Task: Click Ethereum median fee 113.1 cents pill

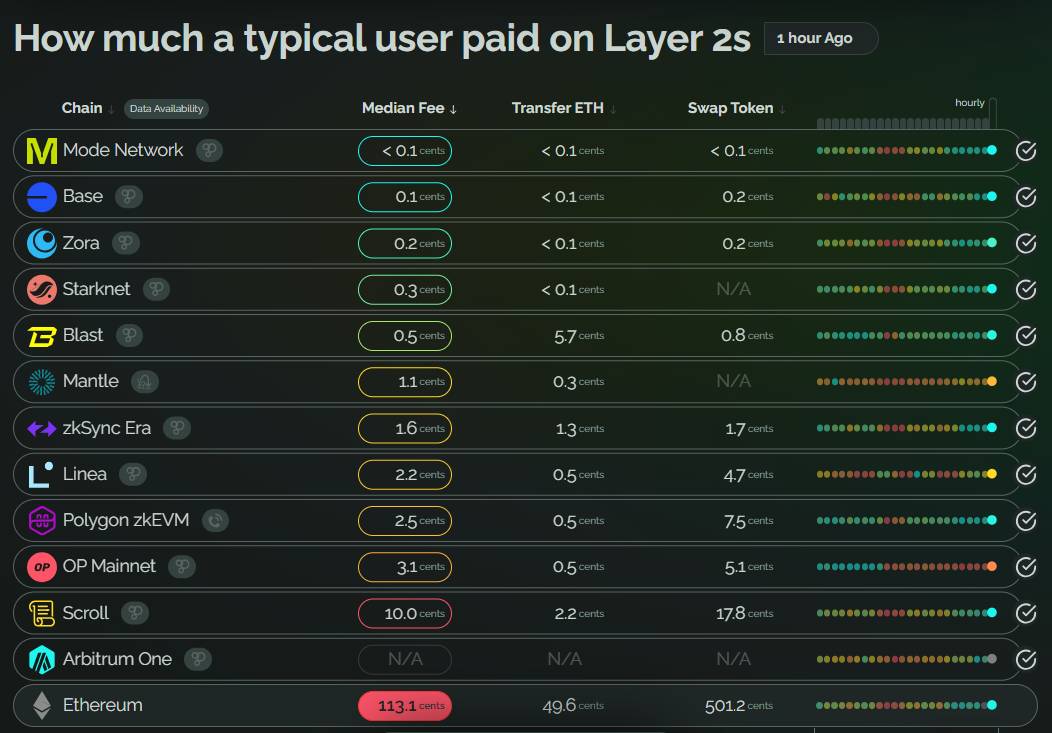Action: pyautogui.click(x=405, y=706)
